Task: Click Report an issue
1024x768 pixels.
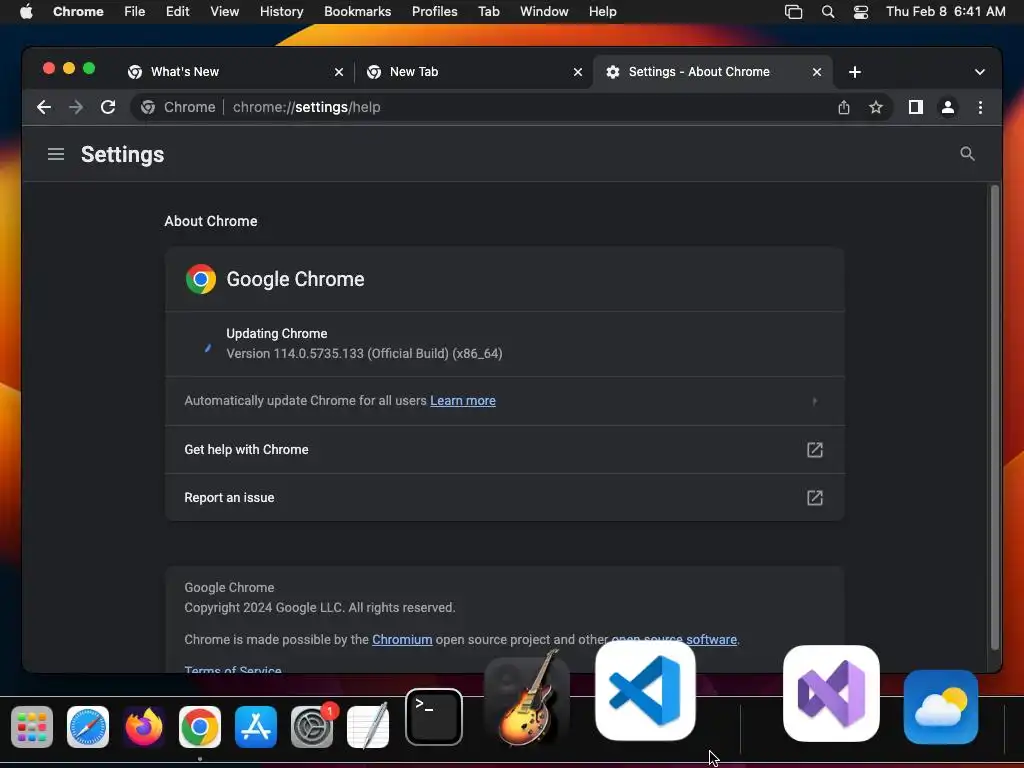Action: pyautogui.click(x=505, y=498)
